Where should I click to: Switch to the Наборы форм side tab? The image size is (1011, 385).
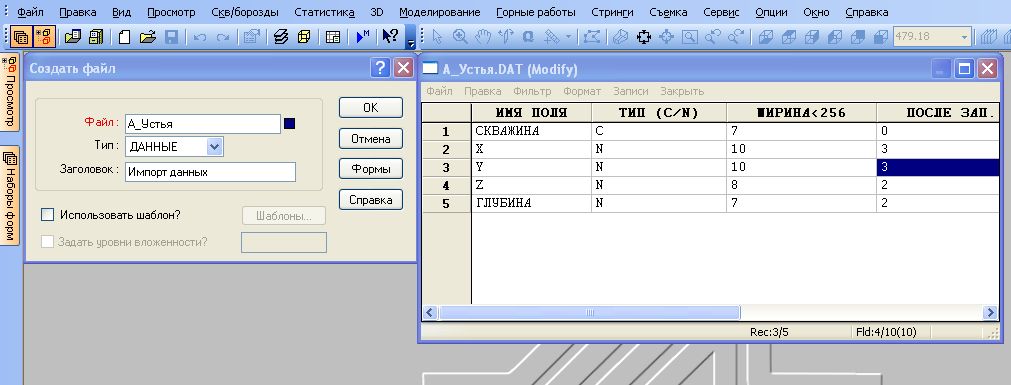click(10, 195)
